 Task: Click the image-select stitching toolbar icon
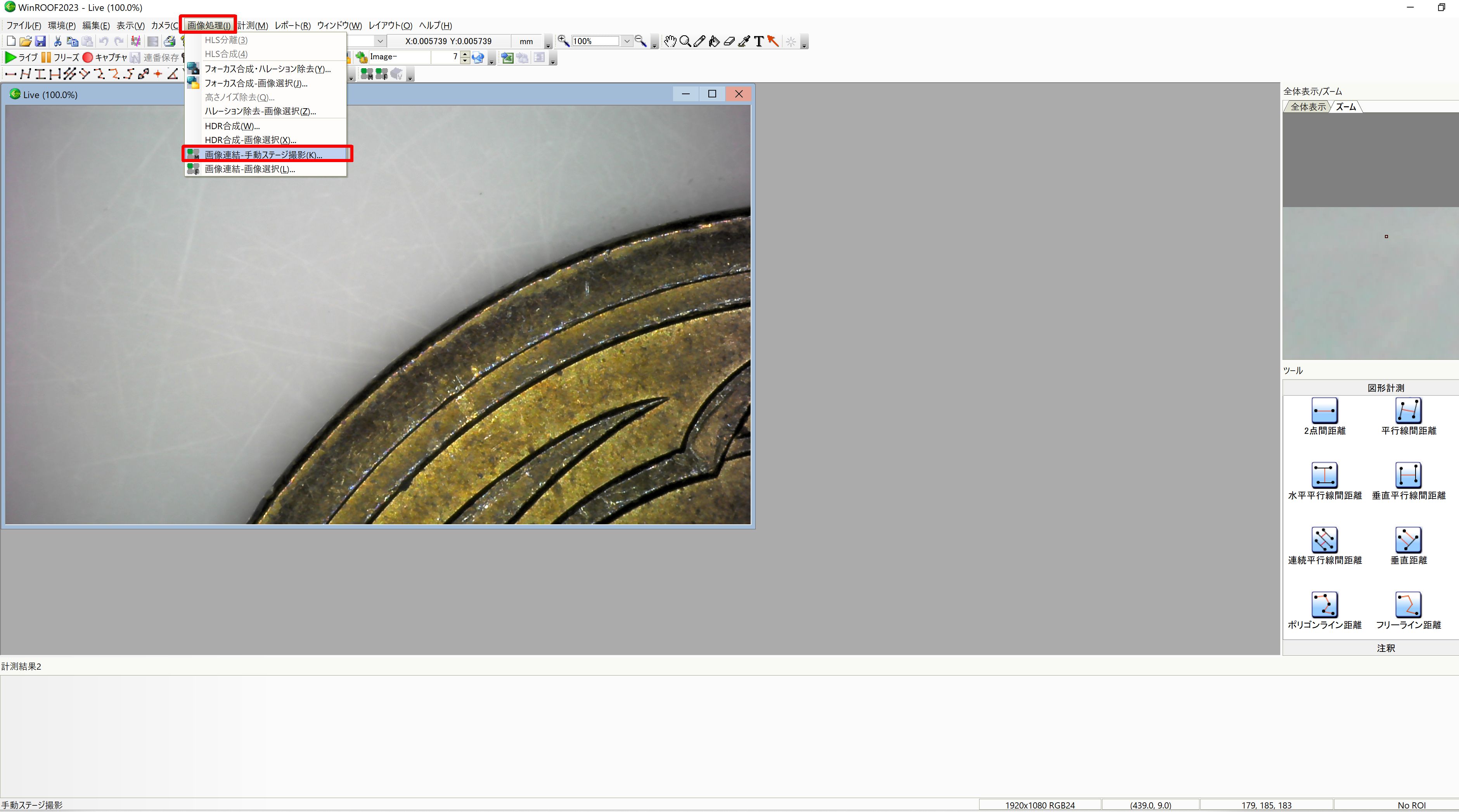tap(382, 74)
